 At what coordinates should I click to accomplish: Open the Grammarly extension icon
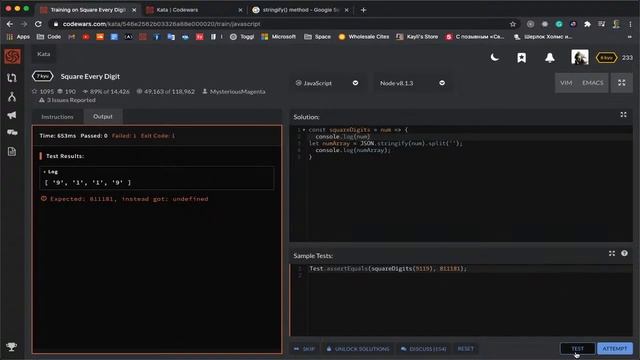[559, 24]
